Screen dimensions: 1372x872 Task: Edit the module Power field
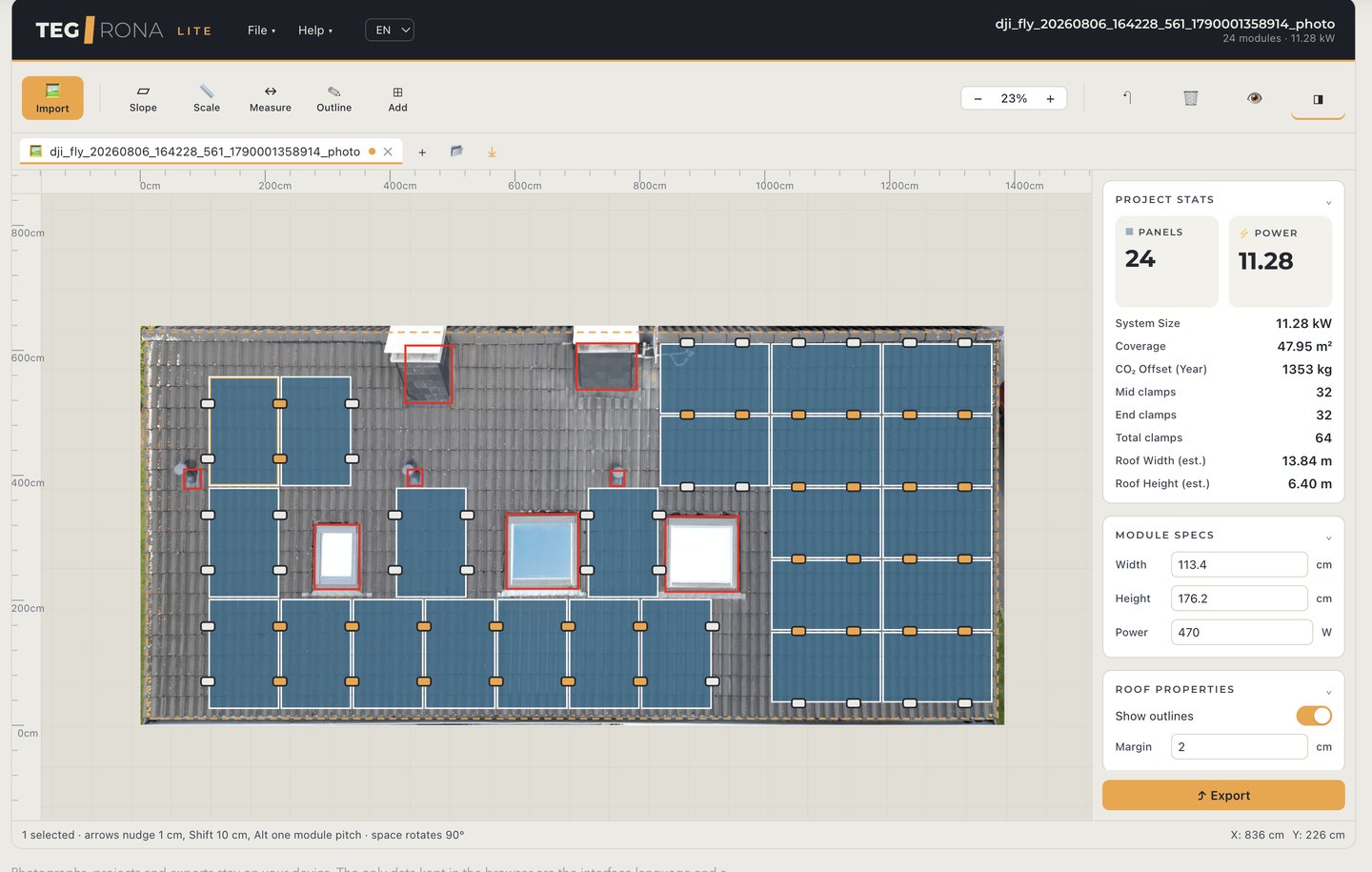tap(1241, 632)
